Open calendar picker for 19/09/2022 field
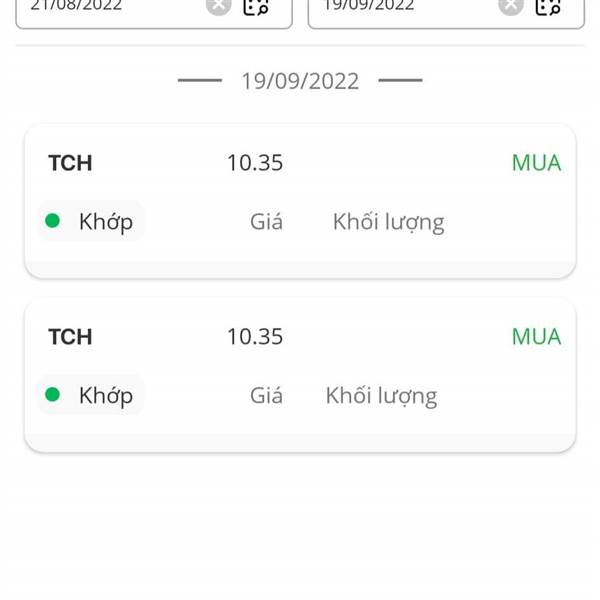 pyautogui.click(x=548, y=7)
